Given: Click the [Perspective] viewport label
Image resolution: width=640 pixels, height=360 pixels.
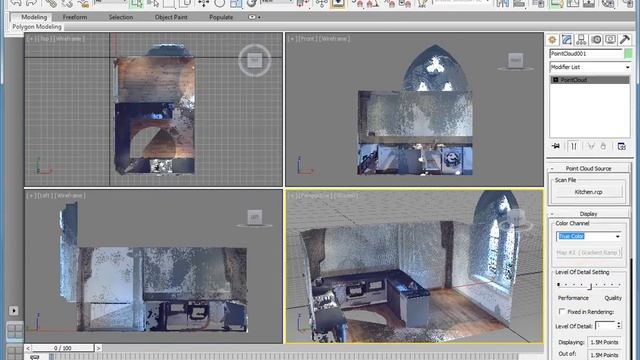Looking at the screenshot, I should point(315,196).
